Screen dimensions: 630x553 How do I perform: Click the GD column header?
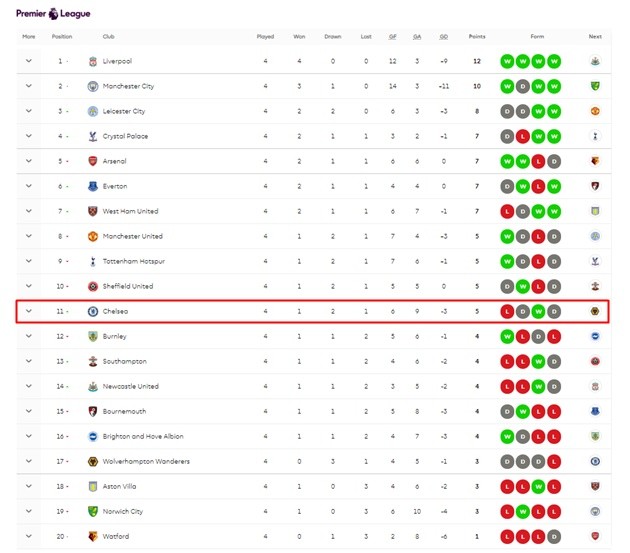[x=443, y=37]
